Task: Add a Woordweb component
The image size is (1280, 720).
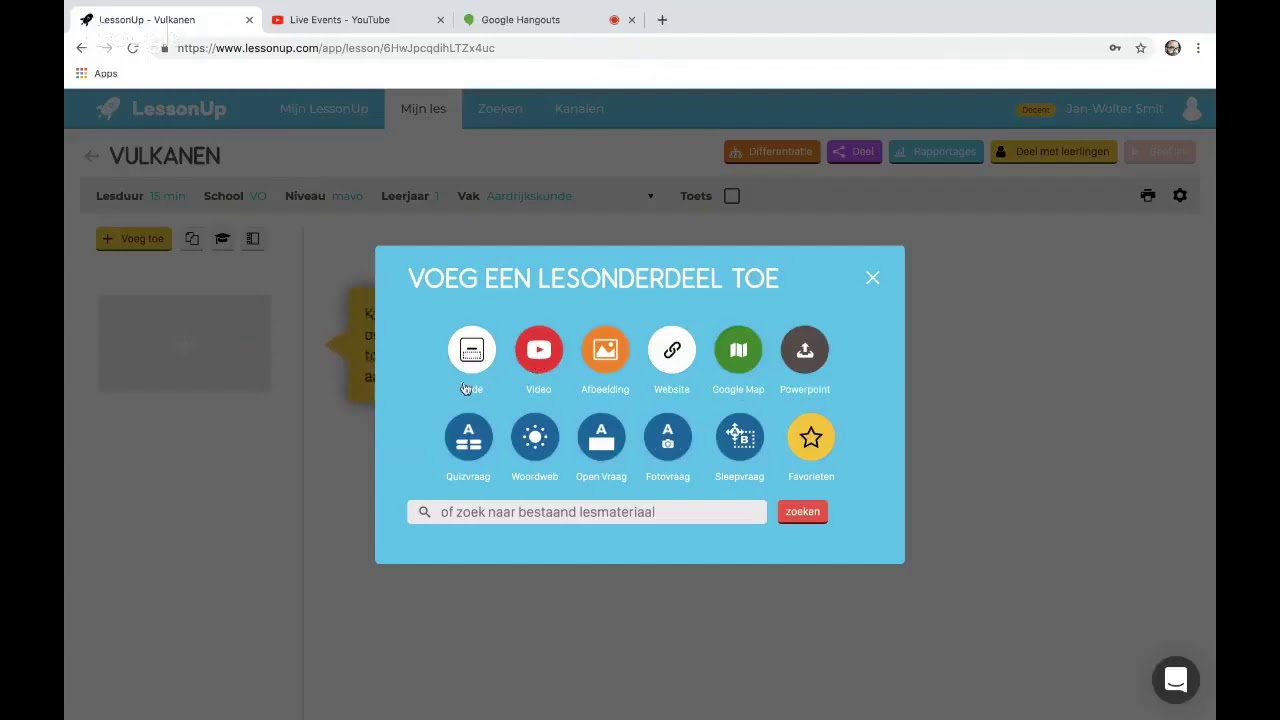Action: 535,437
